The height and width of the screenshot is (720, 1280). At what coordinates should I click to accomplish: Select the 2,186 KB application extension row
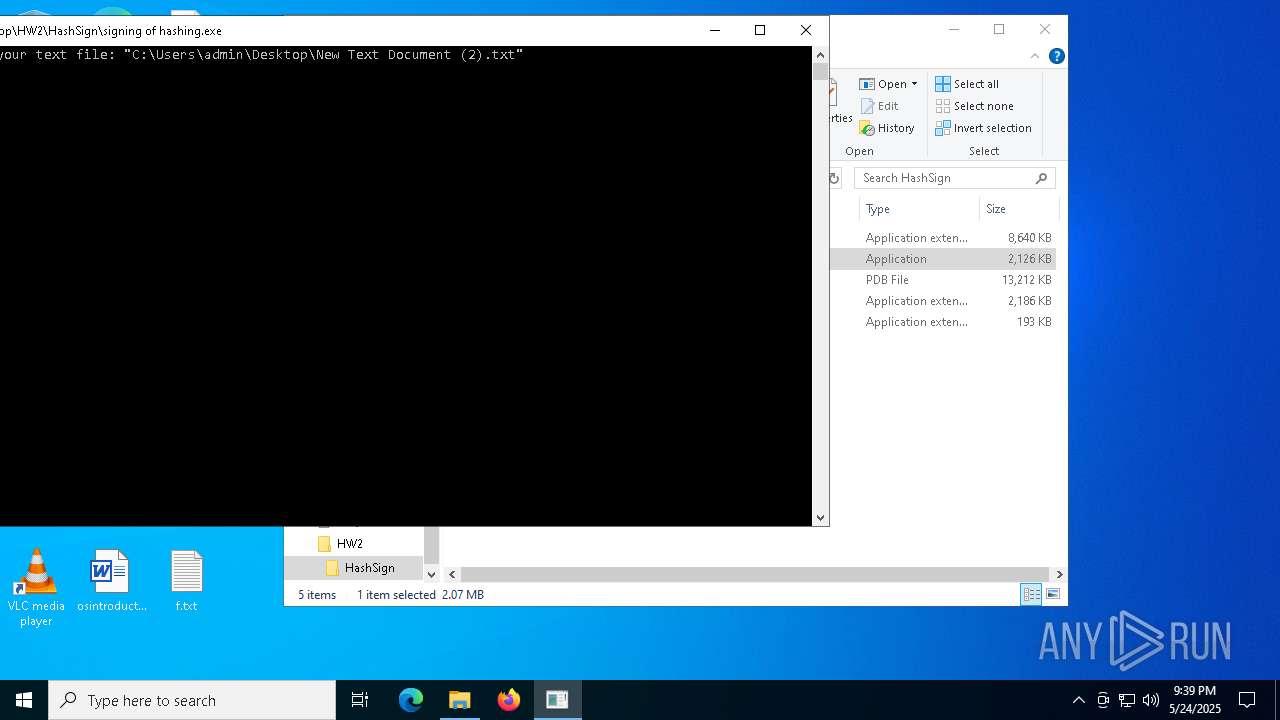[x=943, y=301]
